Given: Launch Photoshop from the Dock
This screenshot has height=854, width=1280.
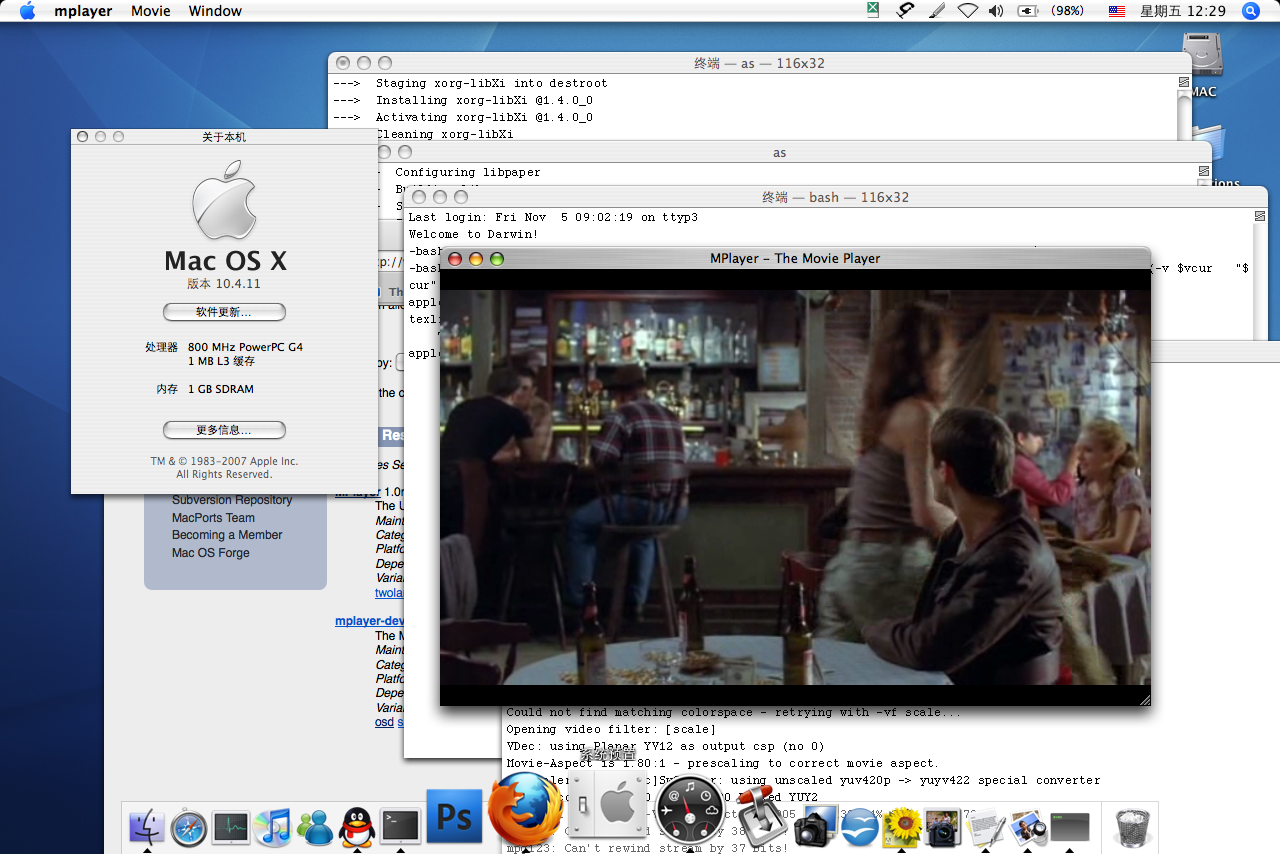Looking at the screenshot, I should click(455, 817).
